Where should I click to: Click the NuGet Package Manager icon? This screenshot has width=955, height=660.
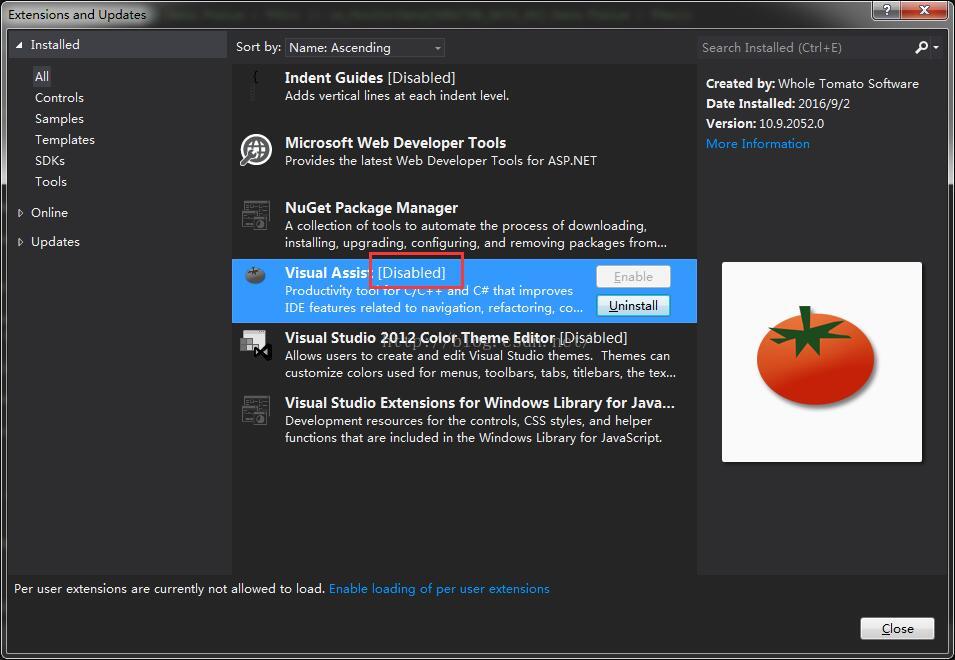[x=256, y=215]
